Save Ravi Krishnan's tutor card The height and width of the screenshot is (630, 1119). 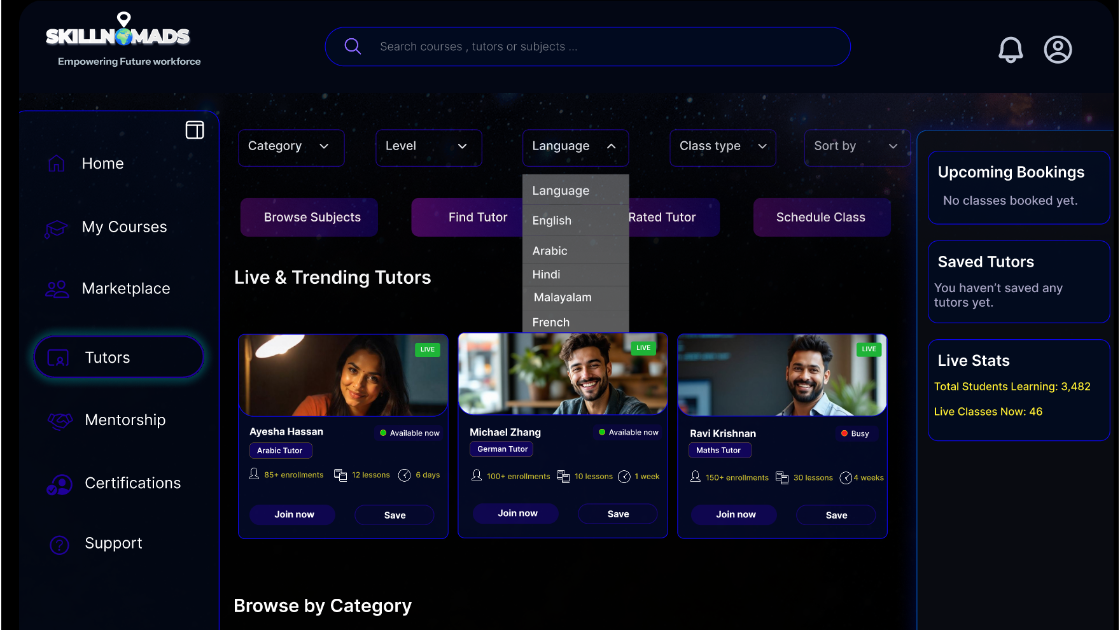(836, 516)
